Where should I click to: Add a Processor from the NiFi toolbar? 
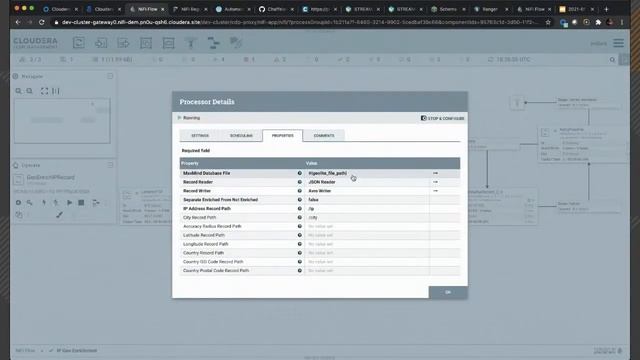click(x=79, y=43)
